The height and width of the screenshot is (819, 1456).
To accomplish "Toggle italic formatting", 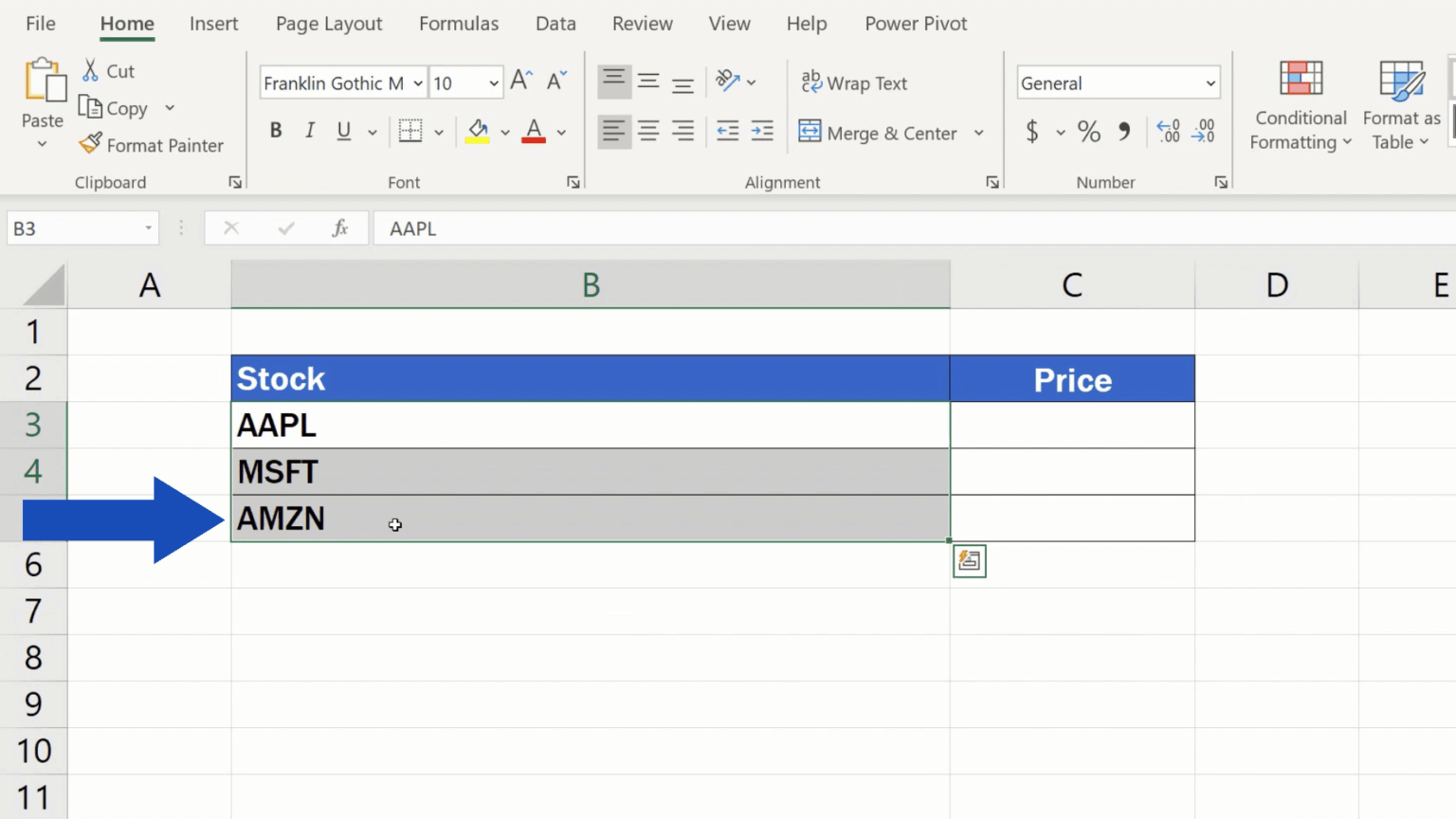I will (x=310, y=131).
